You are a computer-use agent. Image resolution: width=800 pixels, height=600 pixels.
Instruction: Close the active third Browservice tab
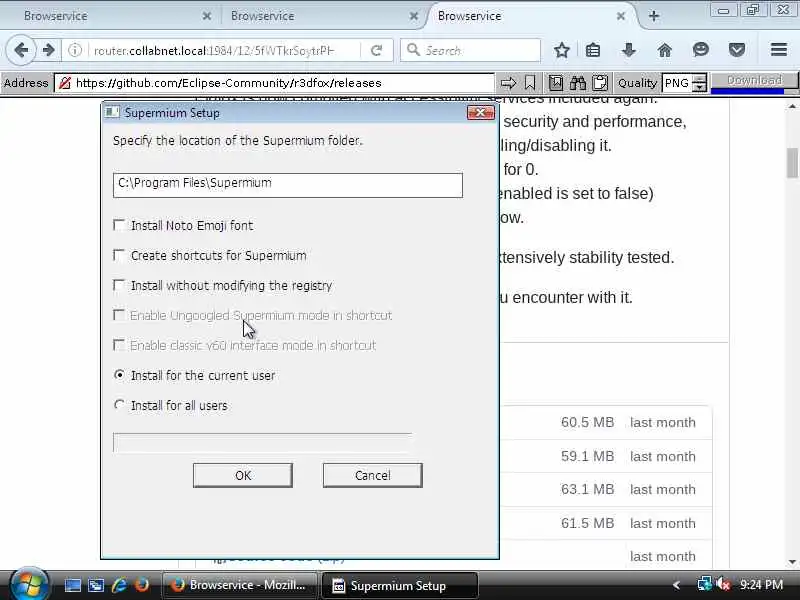pyautogui.click(x=621, y=16)
